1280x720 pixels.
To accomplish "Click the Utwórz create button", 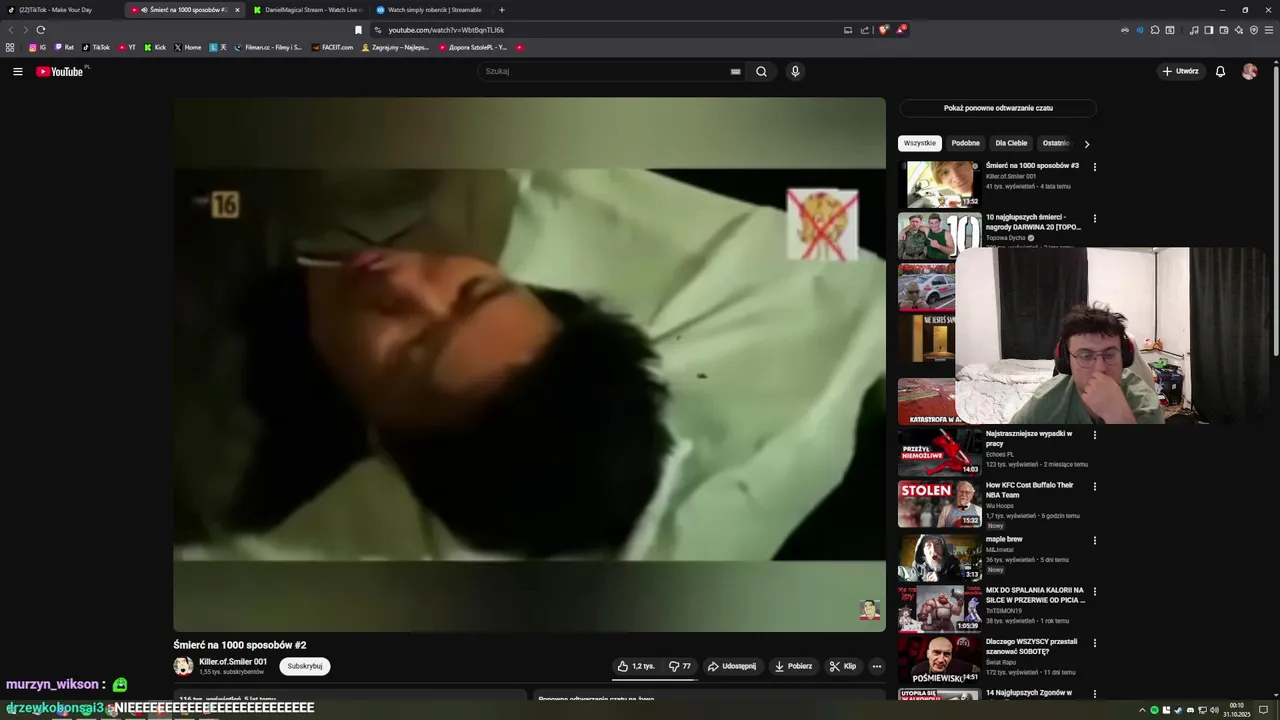I will tap(1180, 72).
